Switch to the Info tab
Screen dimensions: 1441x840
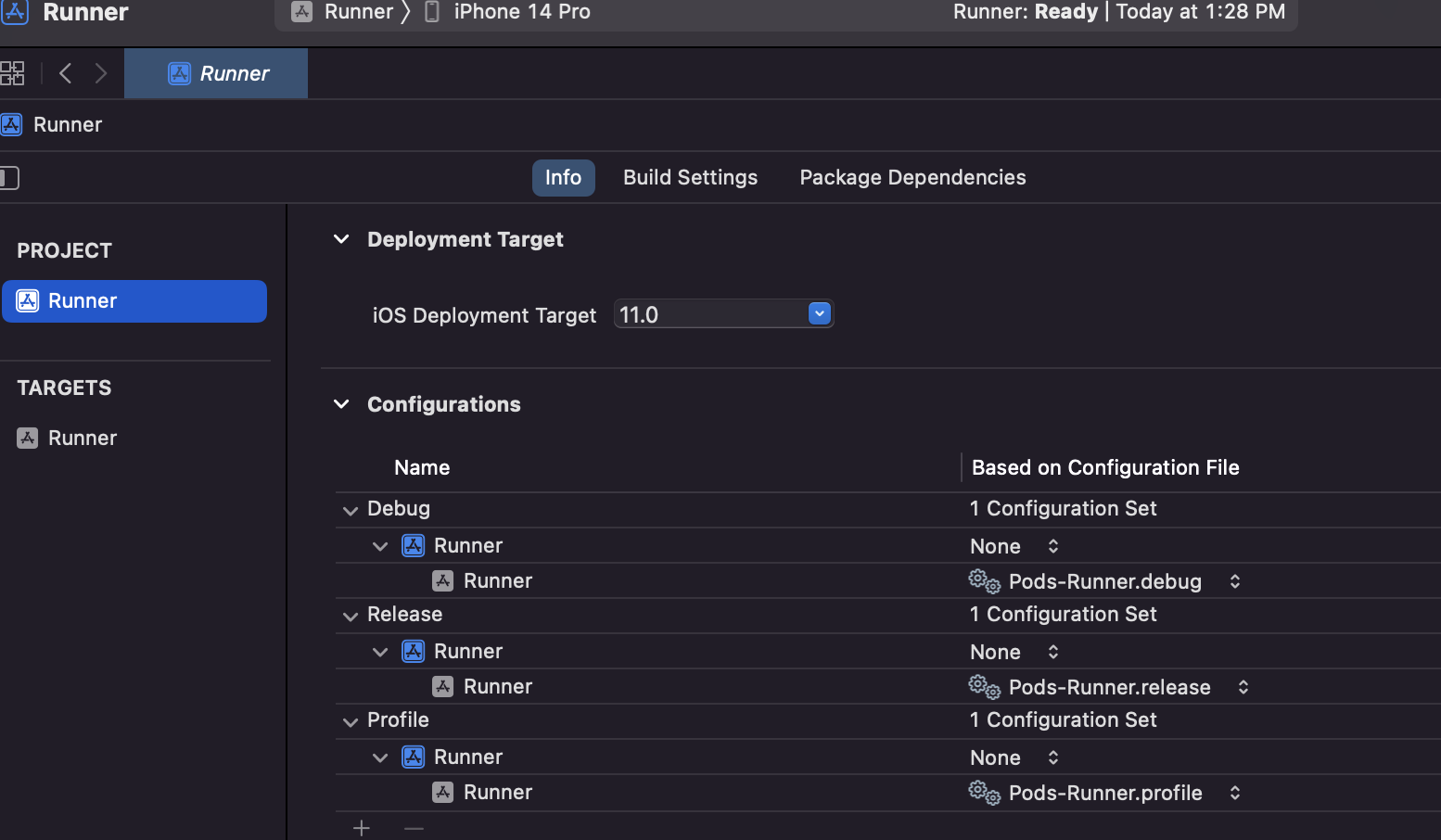(563, 177)
